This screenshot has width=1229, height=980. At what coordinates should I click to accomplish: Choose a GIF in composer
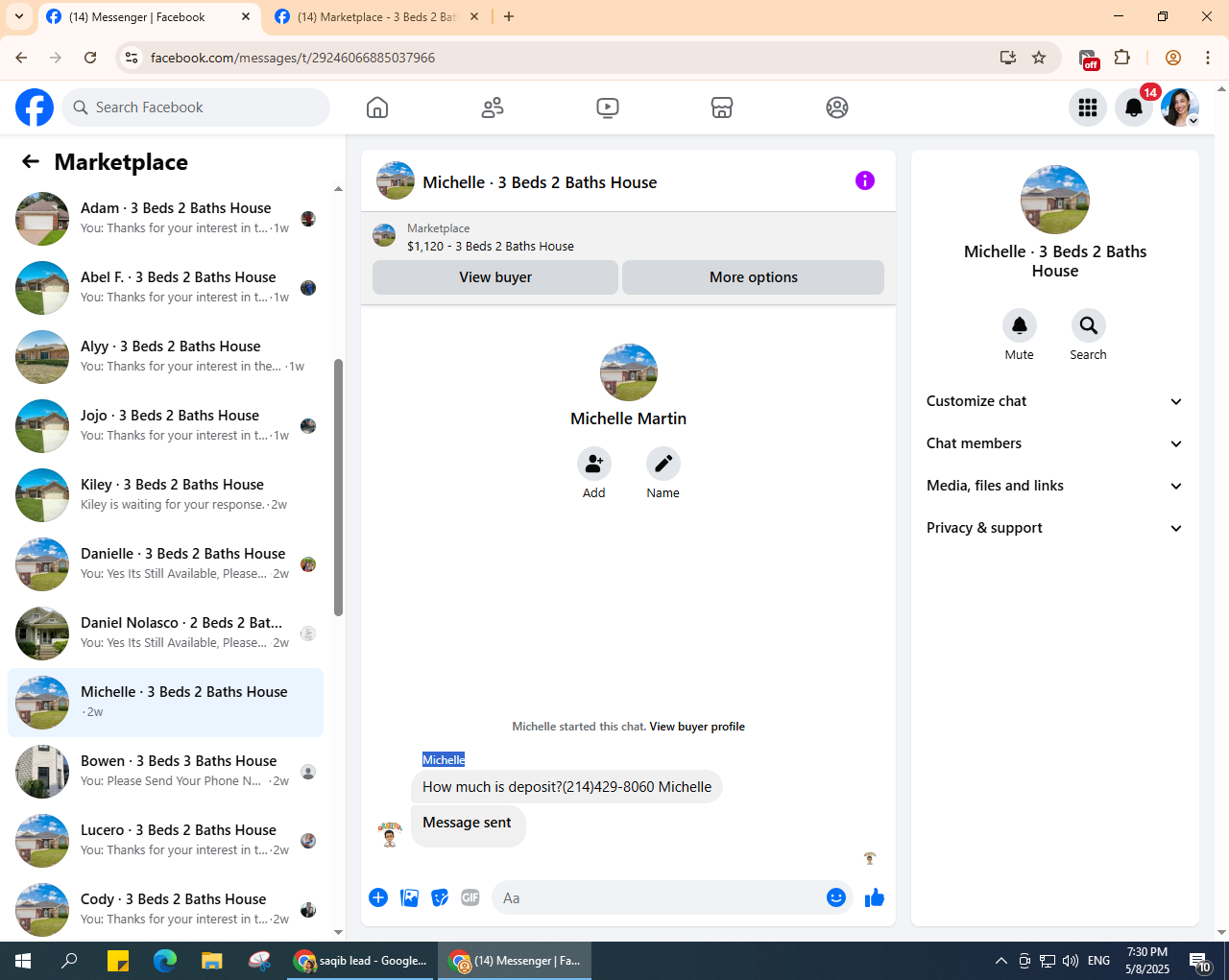pyautogui.click(x=470, y=897)
